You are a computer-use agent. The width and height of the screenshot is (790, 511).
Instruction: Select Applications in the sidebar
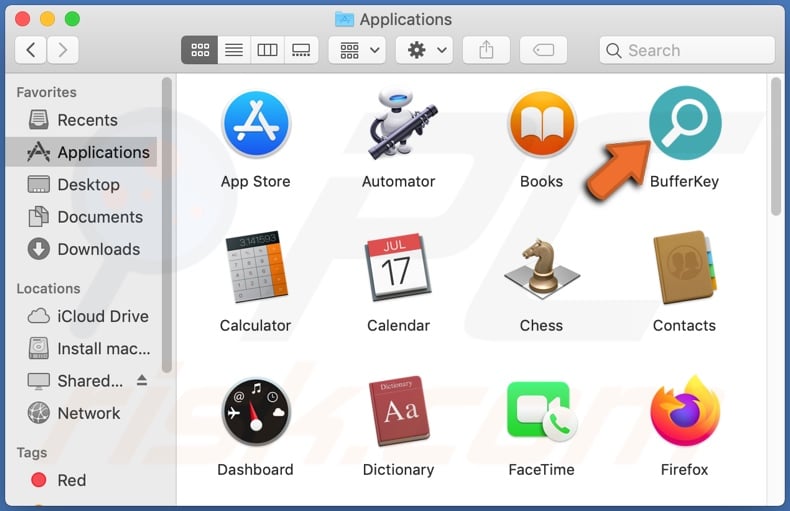click(x=82, y=152)
